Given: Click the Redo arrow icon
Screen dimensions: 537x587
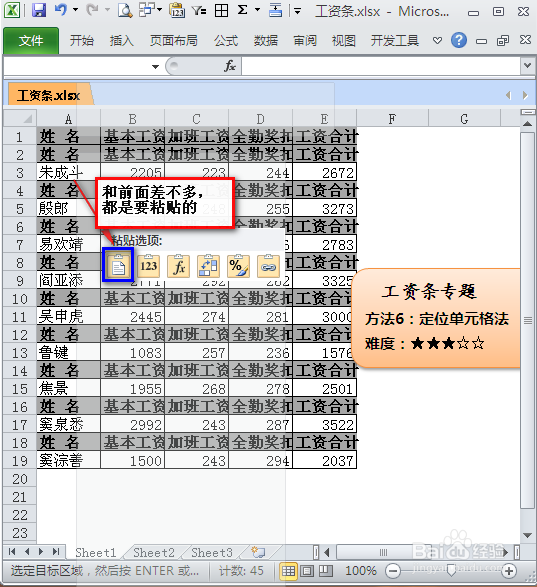Looking at the screenshot, I should tap(92, 10).
